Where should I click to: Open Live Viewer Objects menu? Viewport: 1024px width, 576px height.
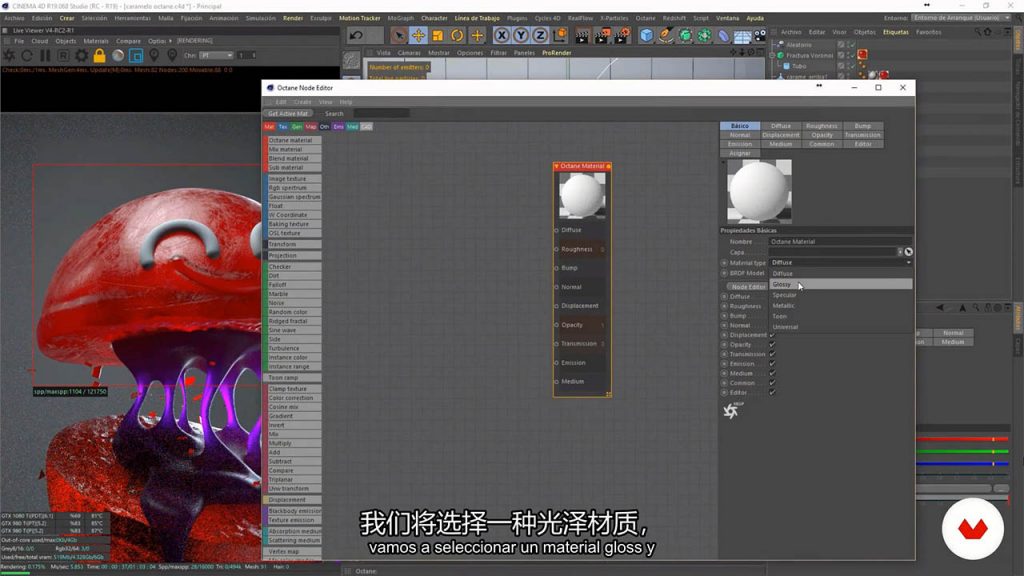point(65,40)
